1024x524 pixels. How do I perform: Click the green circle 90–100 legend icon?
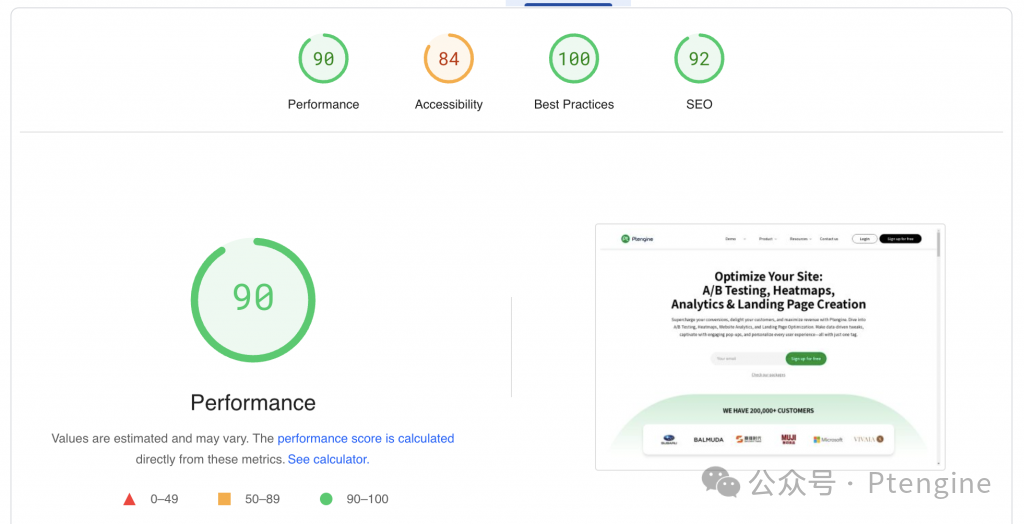326,499
